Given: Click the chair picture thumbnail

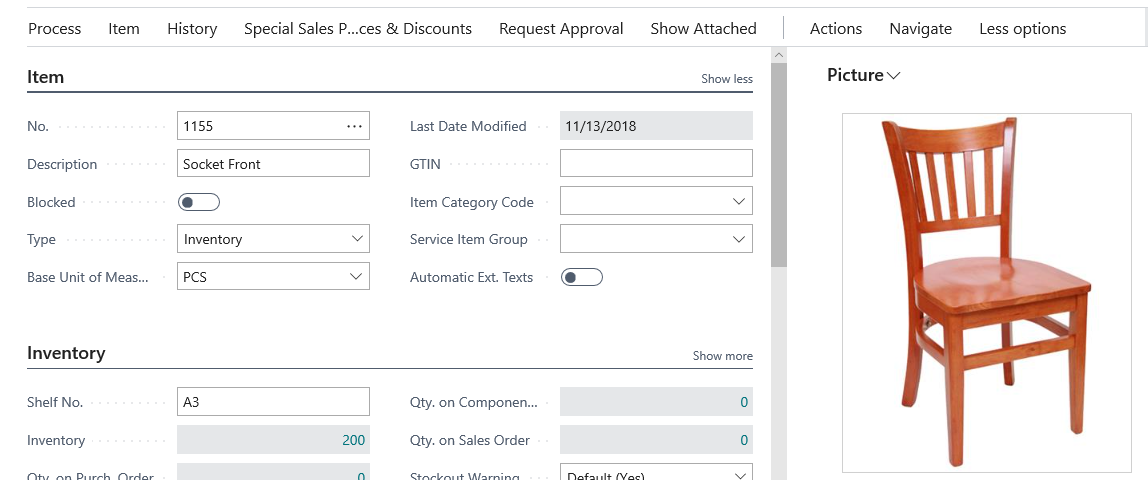Looking at the screenshot, I should 986,292.
